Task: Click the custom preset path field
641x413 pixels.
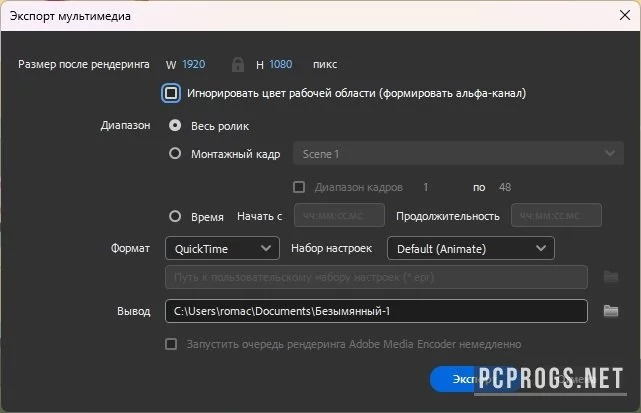Action: (x=376, y=277)
